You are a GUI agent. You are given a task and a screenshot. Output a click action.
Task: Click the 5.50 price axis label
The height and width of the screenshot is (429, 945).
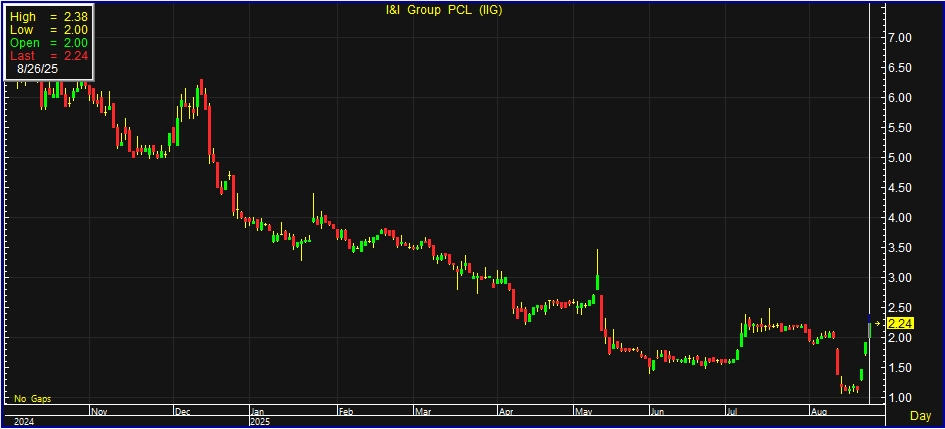click(x=902, y=128)
